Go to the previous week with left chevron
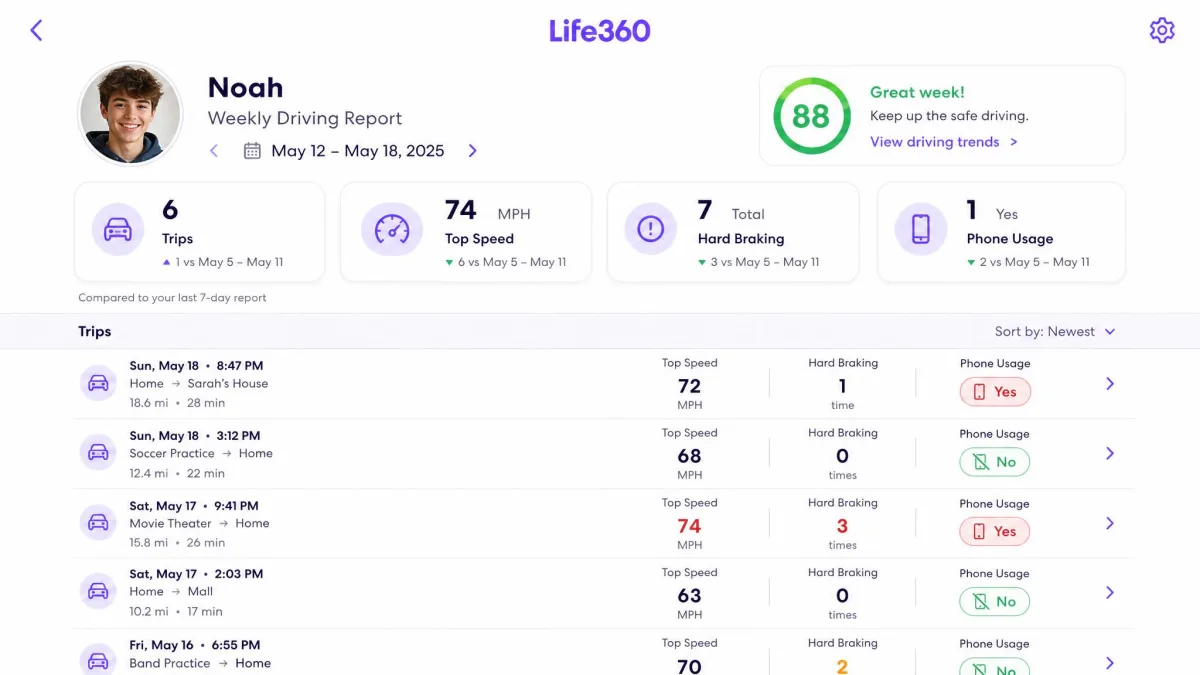Image resolution: width=1200 pixels, height=675 pixels. click(214, 151)
